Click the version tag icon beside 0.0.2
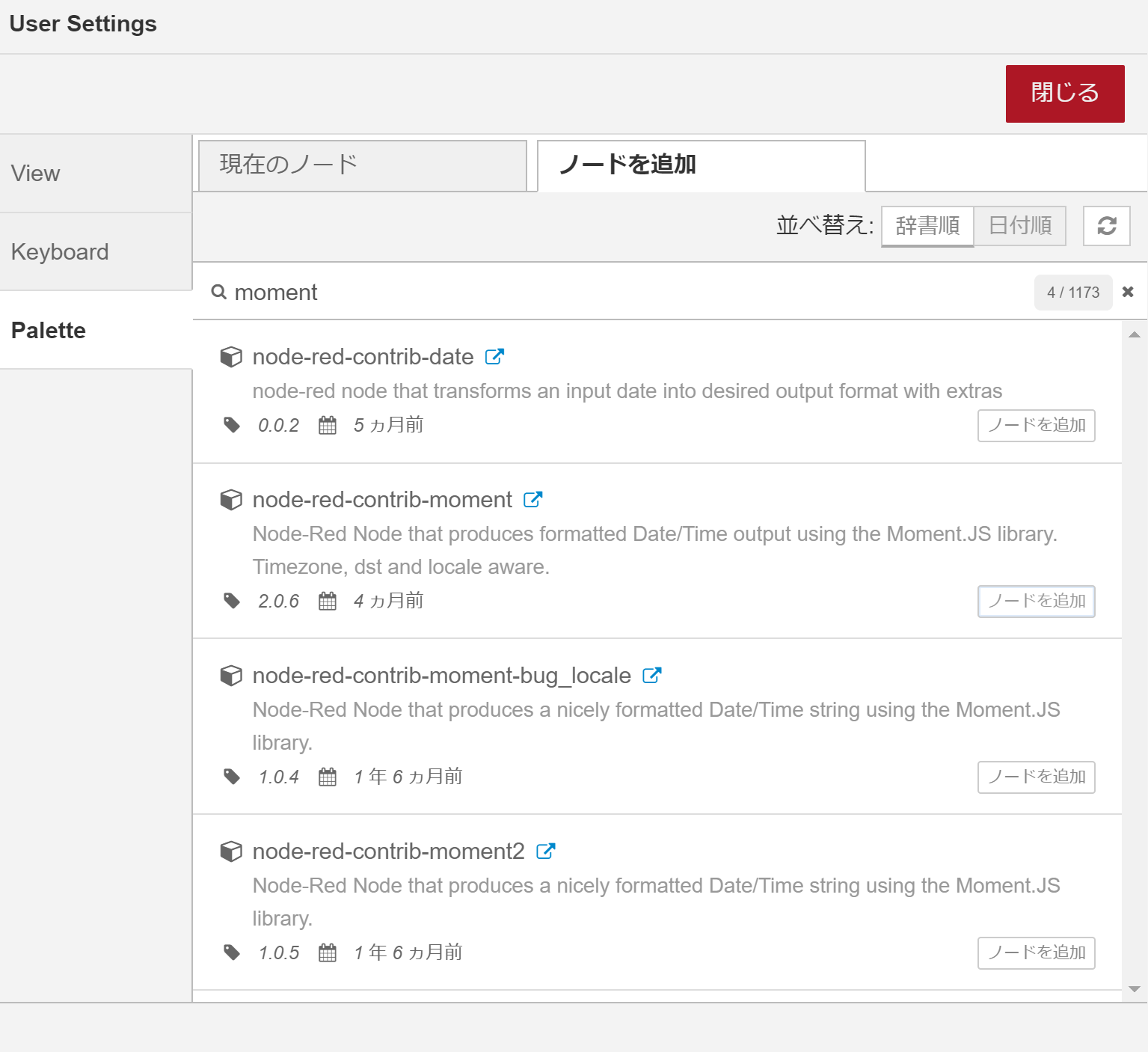This screenshot has width=1148, height=1052. [x=232, y=425]
